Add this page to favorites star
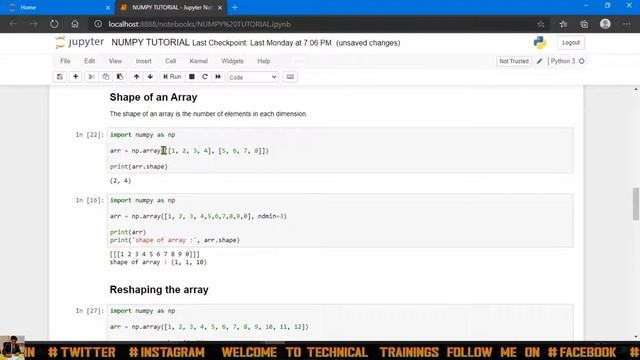640x360 pixels. click(x=540, y=24)
